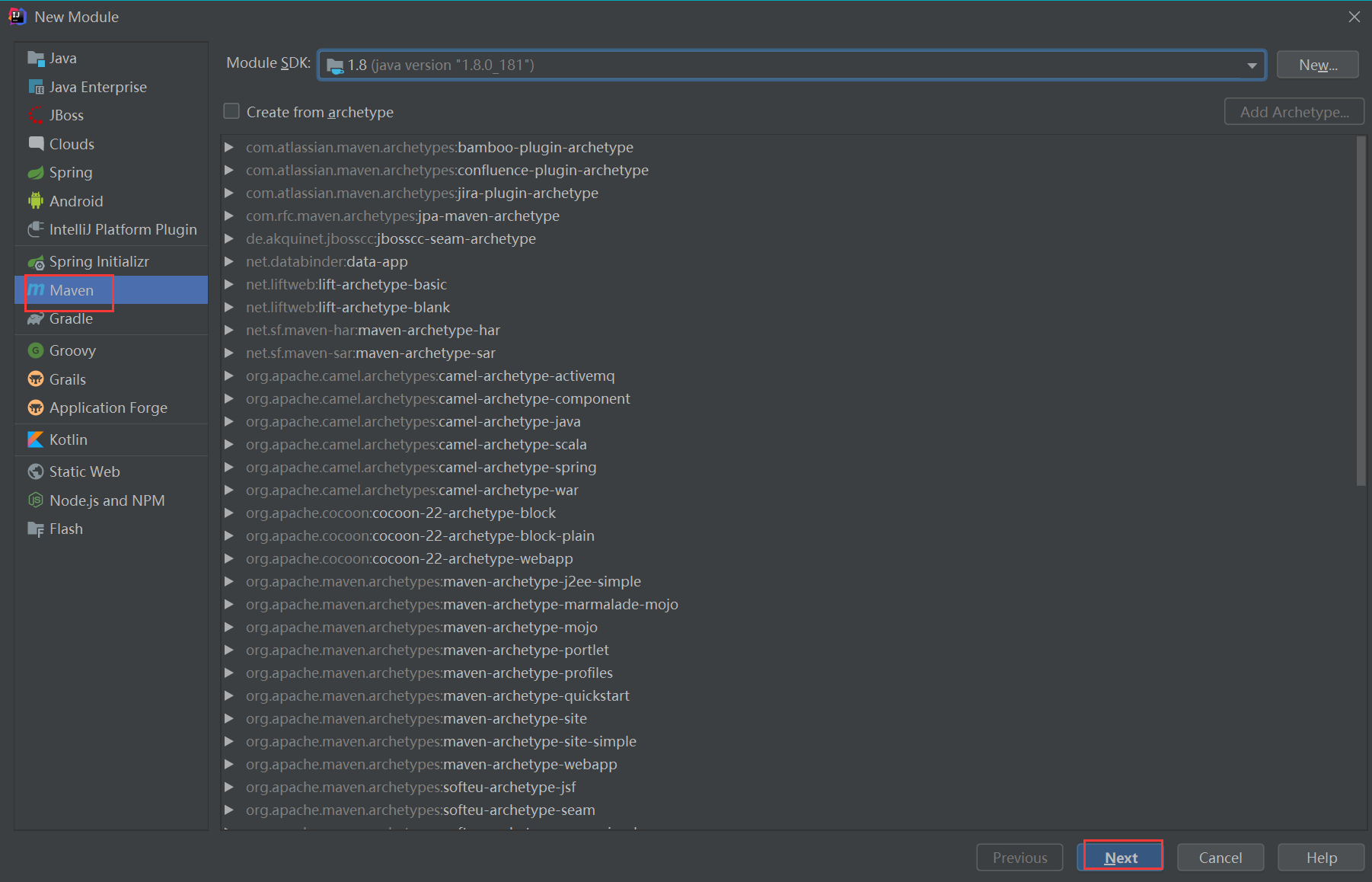Select maven-archetype-portlet row text
The height and width of the screenshot is (882, 1372).
pyautogui.click(x=427, y=650)
